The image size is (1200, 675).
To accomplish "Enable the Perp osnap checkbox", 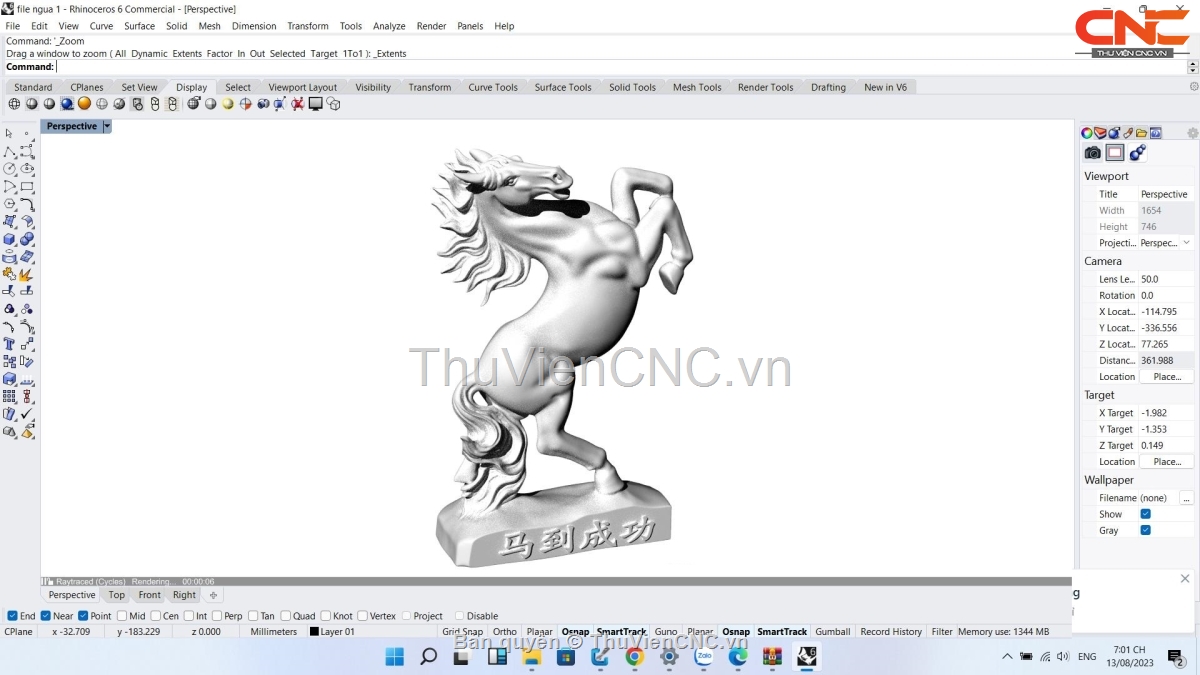I will [x=217, y=616].
